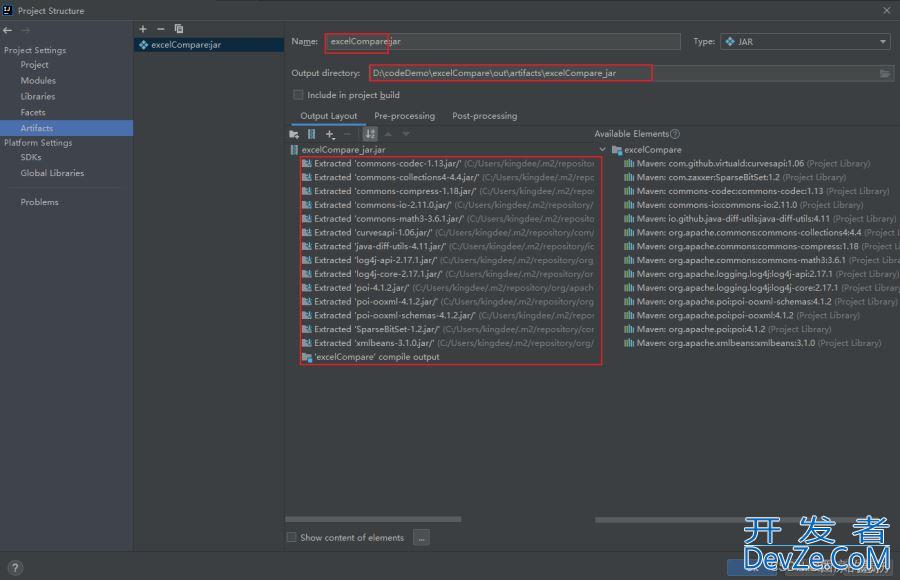Image resolution: width=900 pixels, height=580 pixels.
Task: Select Artifacts in the sidebar
Action: click(67, 128)
